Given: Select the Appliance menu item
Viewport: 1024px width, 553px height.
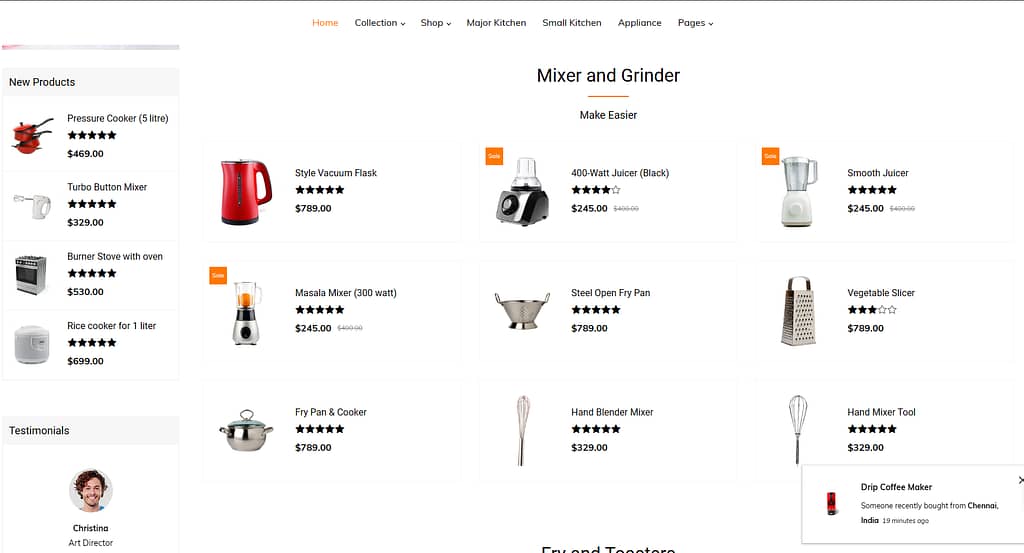Looking at the screenshot, I should click(x=639, y=23).
